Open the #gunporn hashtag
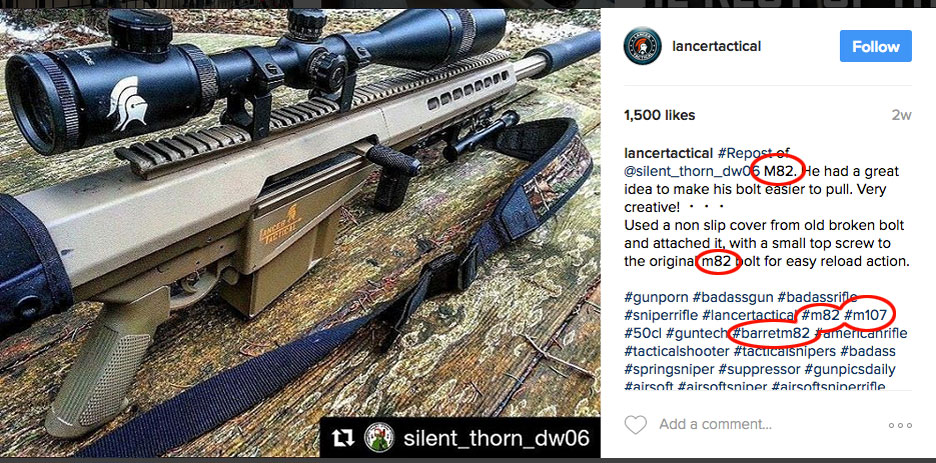Viewport: 936px width, 463px height. coord(656,297)
